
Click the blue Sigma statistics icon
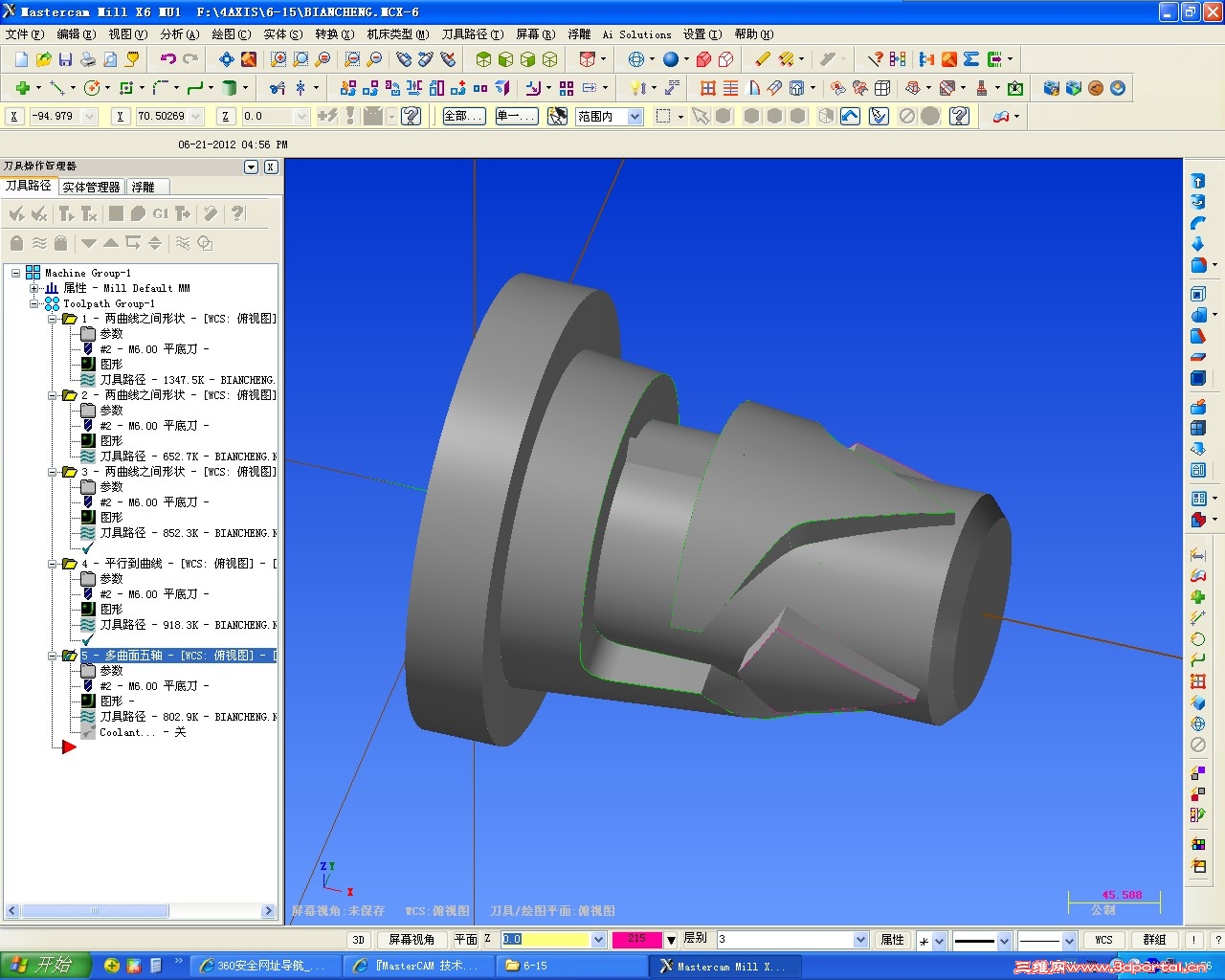click(971, 59)
